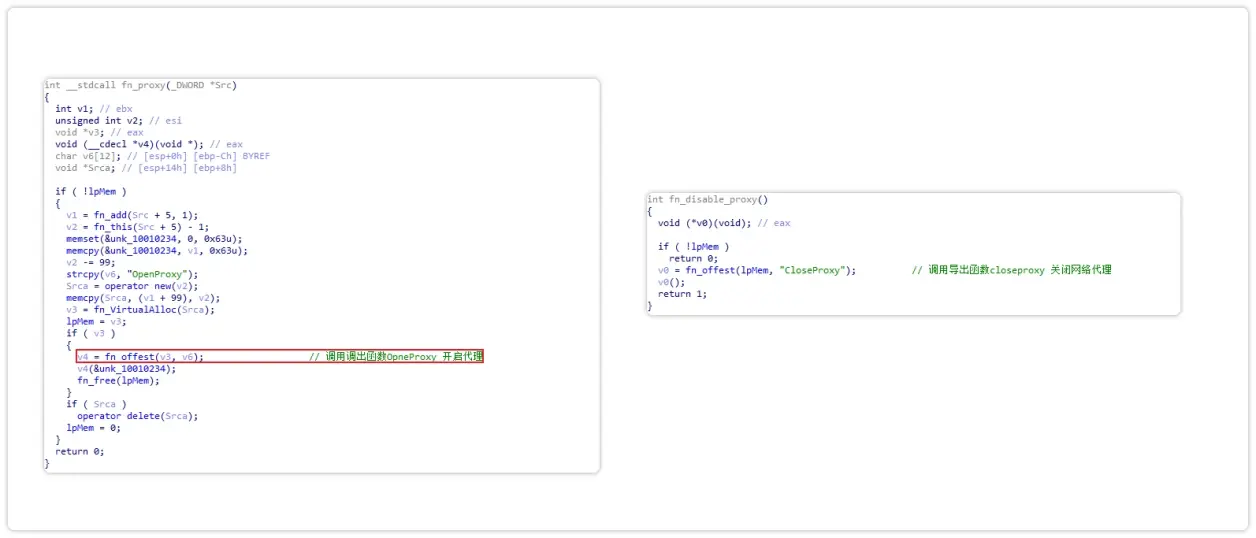Select the memset(&unk_10010234, 0, 0x63u) call
Viewport: 1256px width, 538px height.
[x=154, y=239]
